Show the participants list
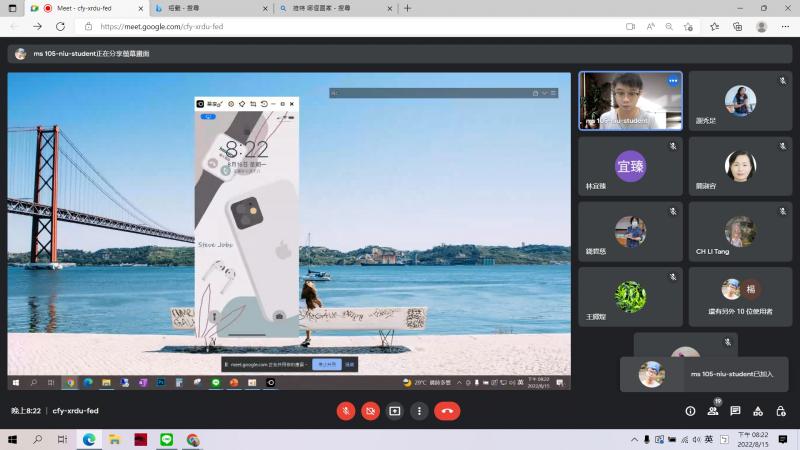This screenshot has height=450, width=800. pyautogui.click(x=713, y=411)
